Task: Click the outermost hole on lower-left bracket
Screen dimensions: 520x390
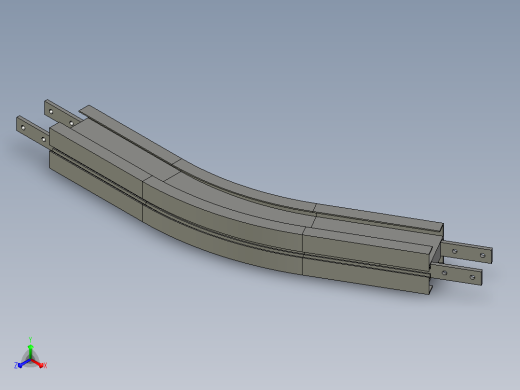Action: tap(23, 127)
